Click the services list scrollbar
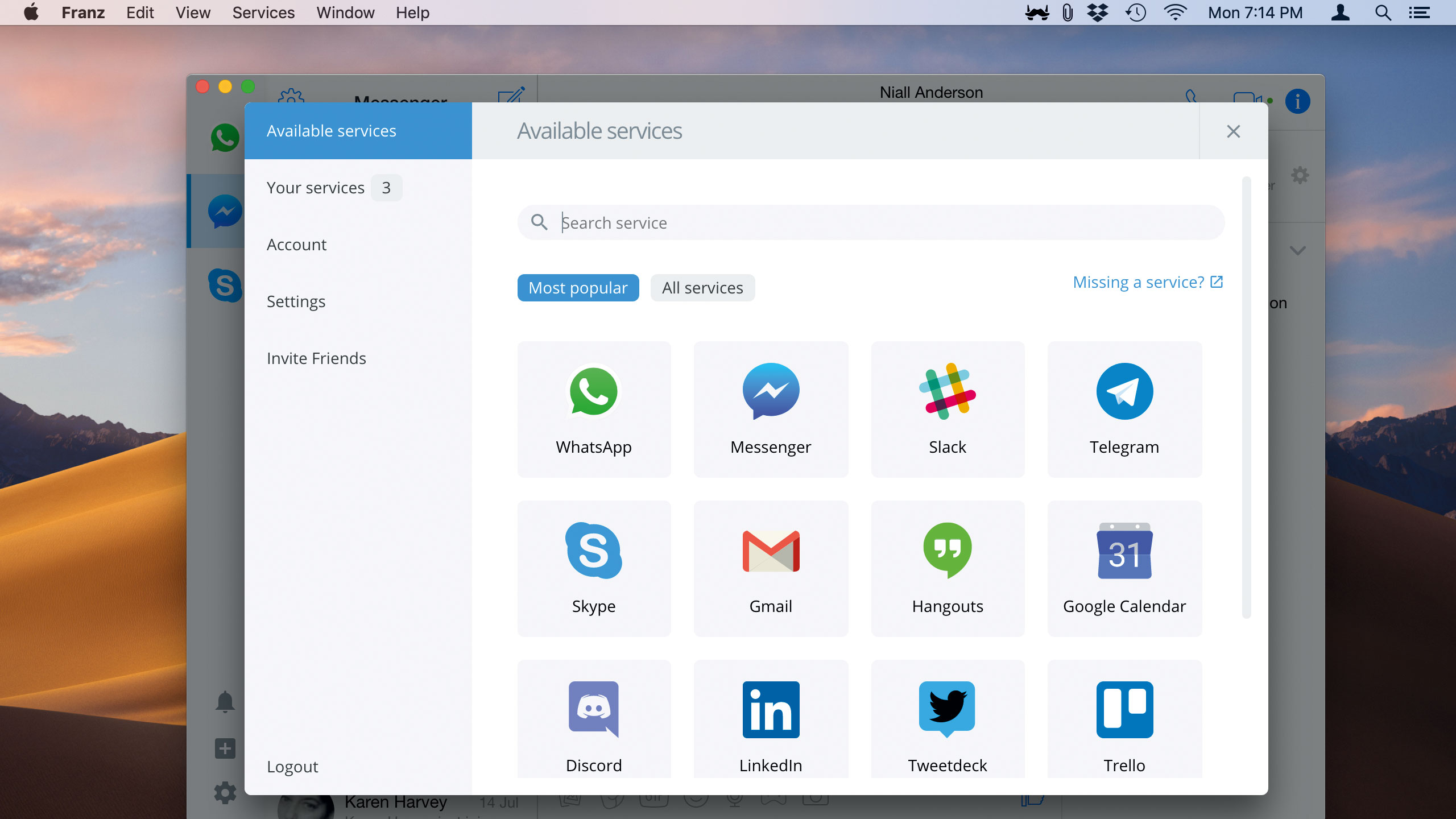Screen dimensions: 1456x819 (x=1247, y=397)
